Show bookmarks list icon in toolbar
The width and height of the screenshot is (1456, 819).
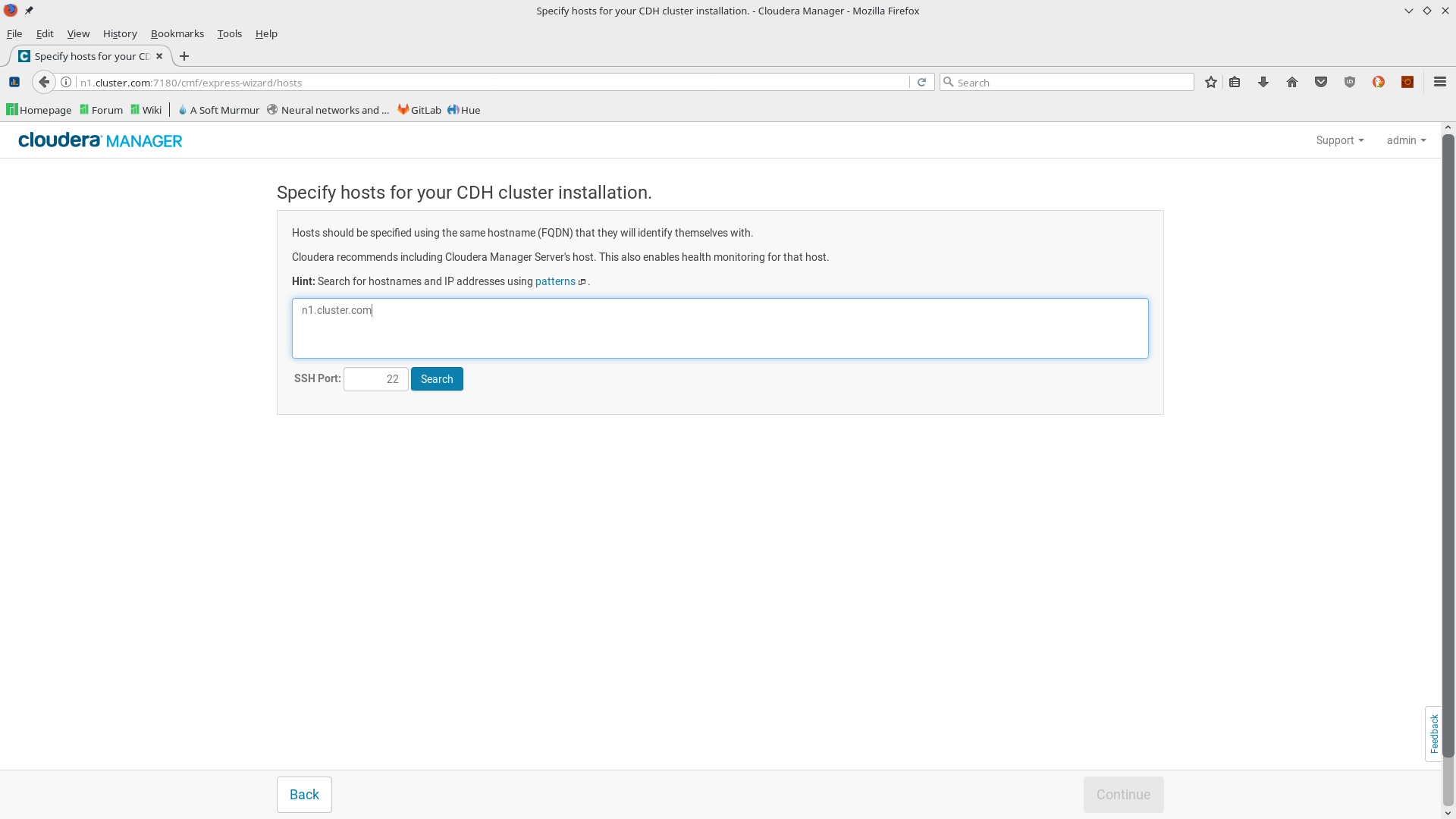pos(1235,82)
